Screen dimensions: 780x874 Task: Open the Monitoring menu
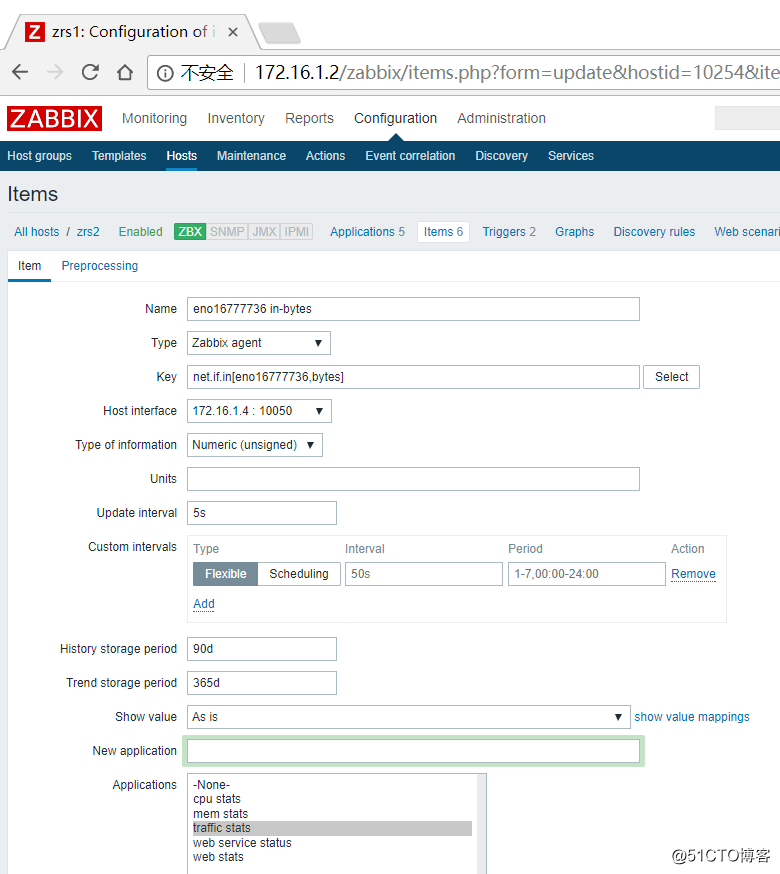click(154, 118)
